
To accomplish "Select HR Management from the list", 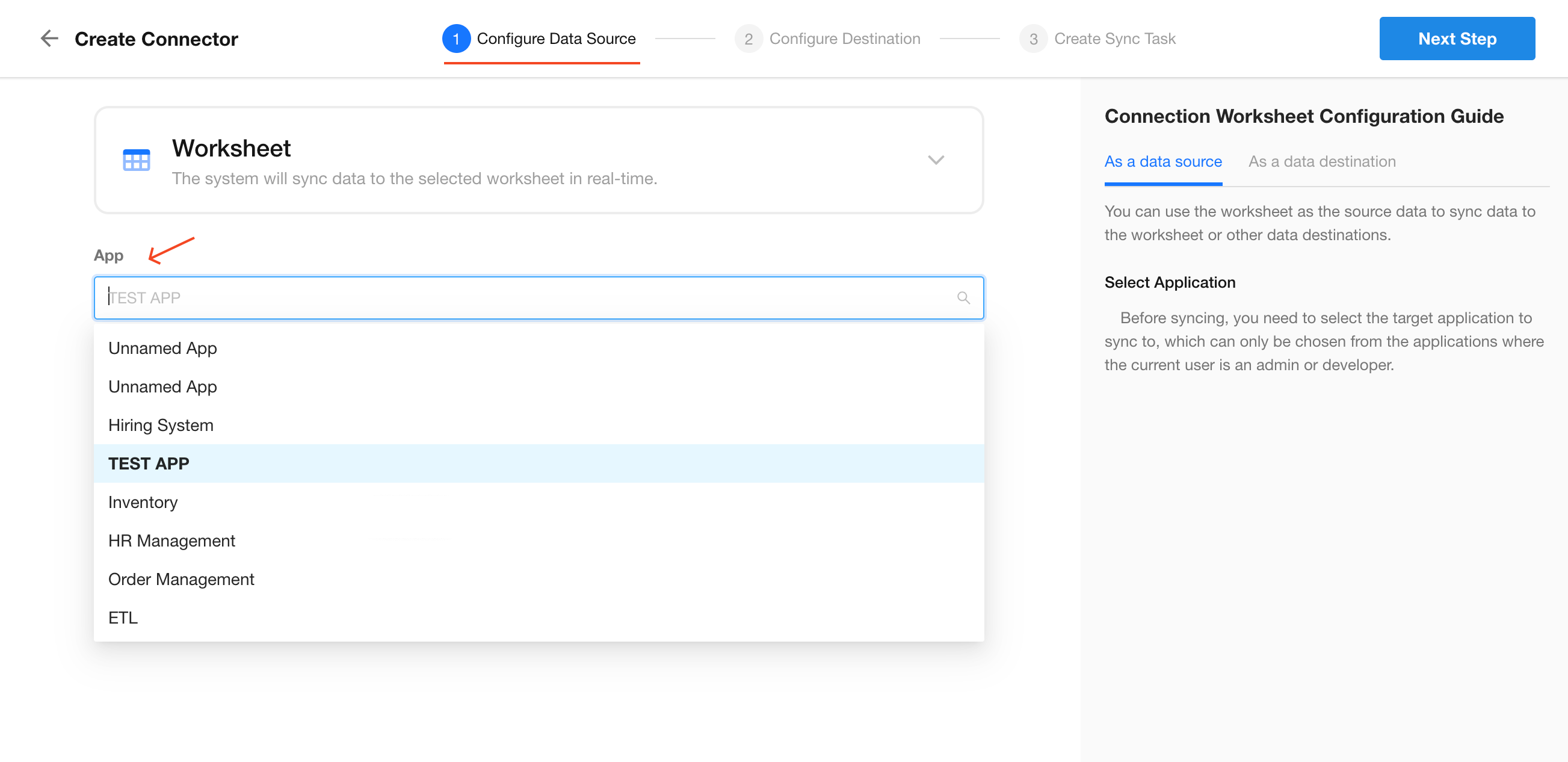I will [x=171, y=541].
